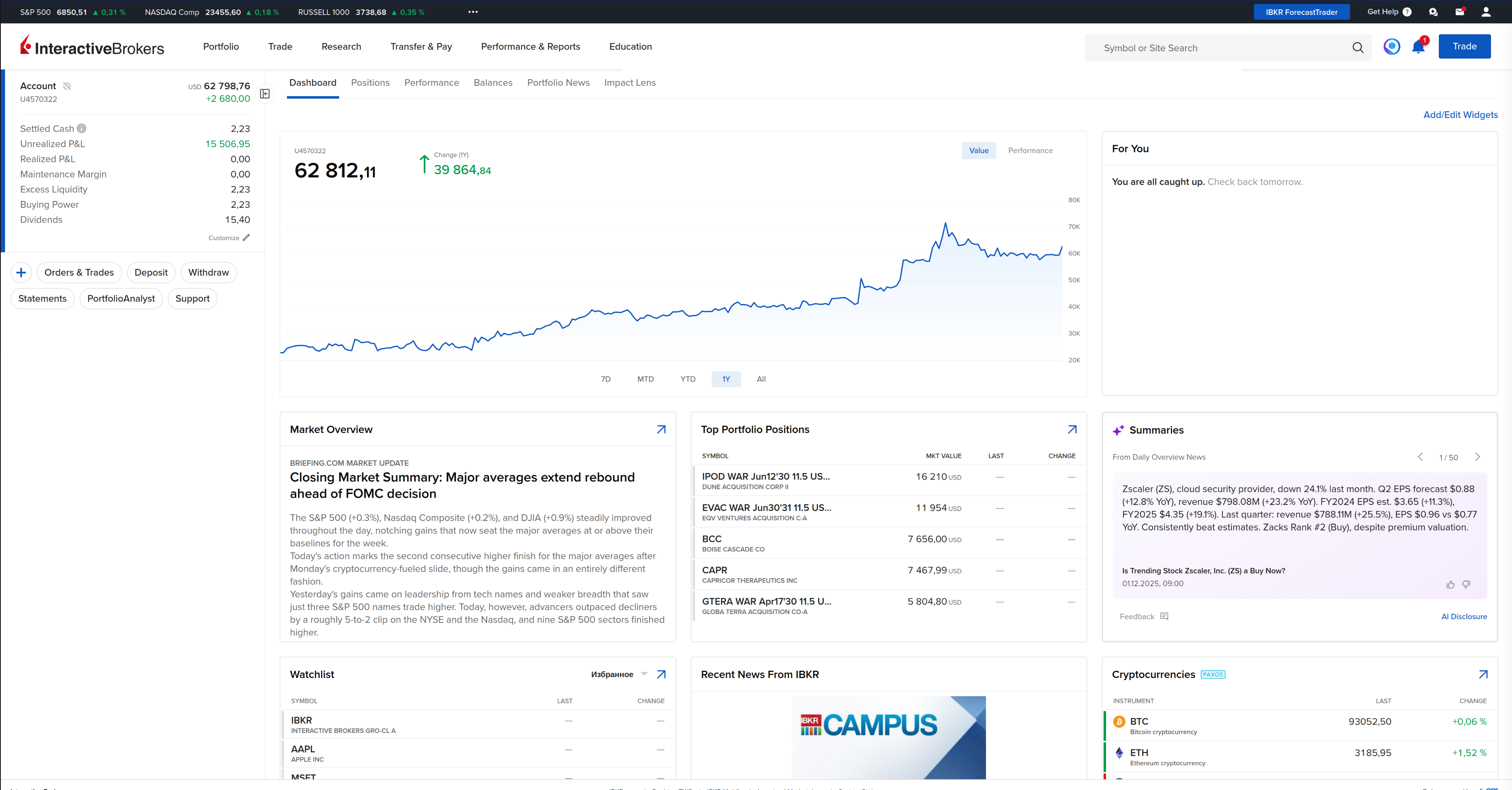Open the mail messages icon
The image size is (1512, 790).
(x=1460, y=12)
